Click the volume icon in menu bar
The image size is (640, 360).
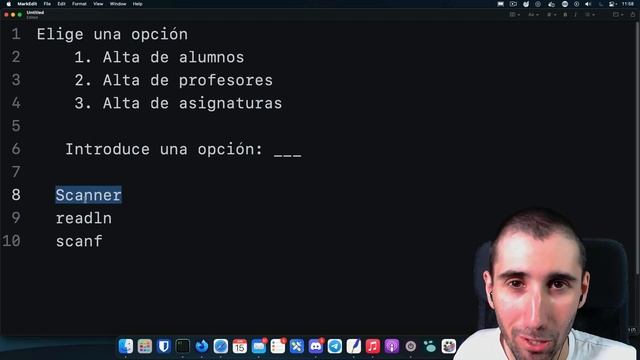pyautogui.click(x=588, y=4)
